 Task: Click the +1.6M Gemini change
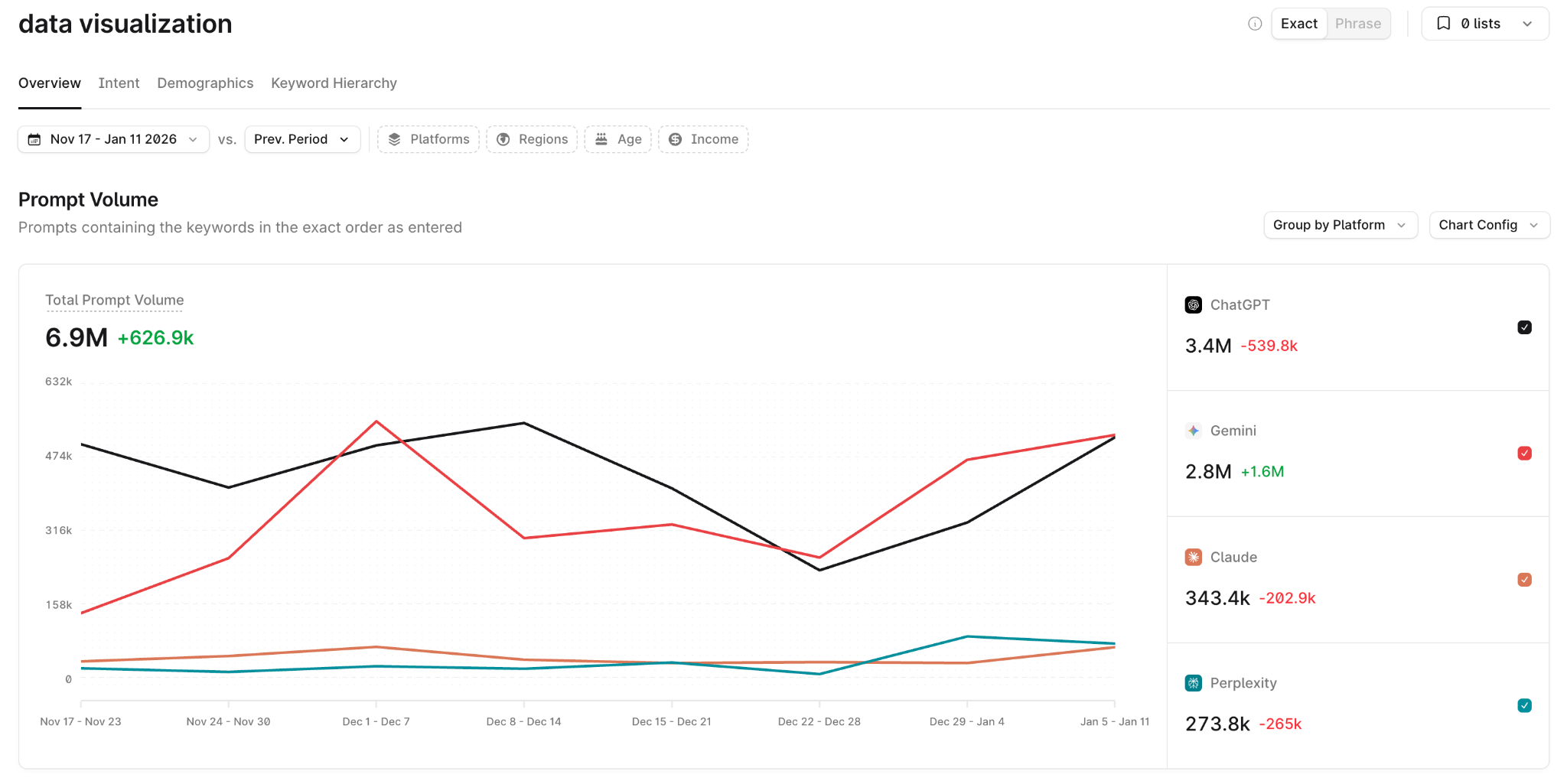point(1262,472)
